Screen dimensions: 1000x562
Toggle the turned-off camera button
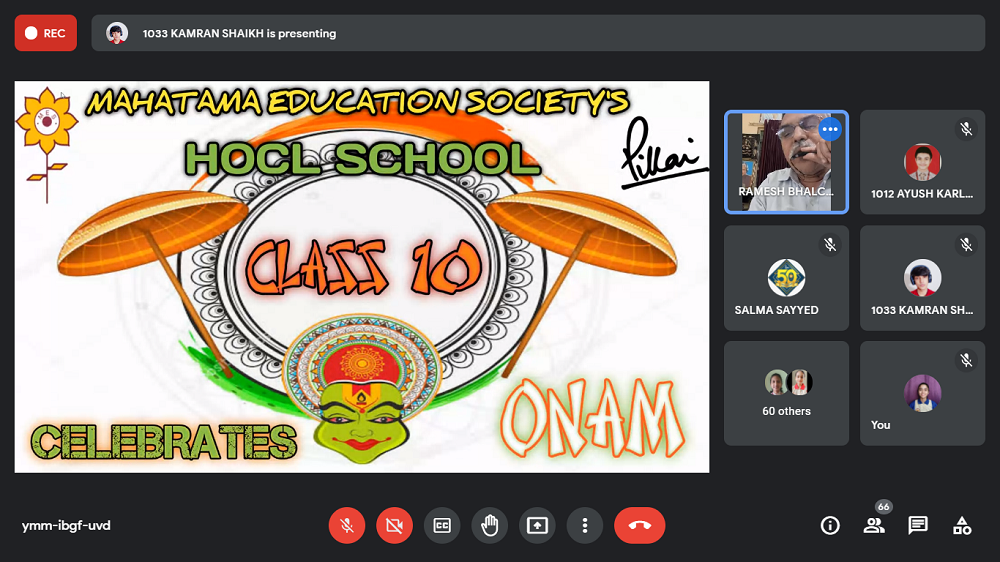(x=394, y=525)
